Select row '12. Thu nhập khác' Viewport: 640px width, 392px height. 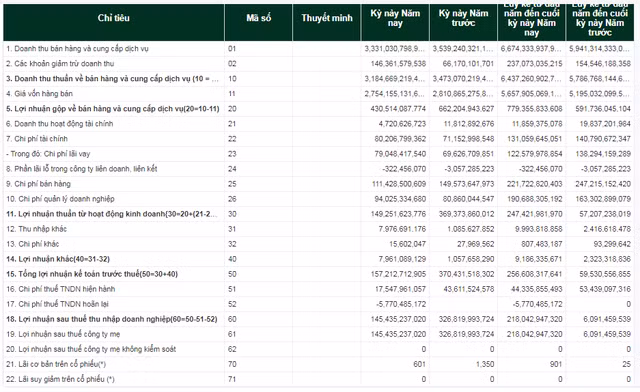pyautogui.click(x=319, y=229)
